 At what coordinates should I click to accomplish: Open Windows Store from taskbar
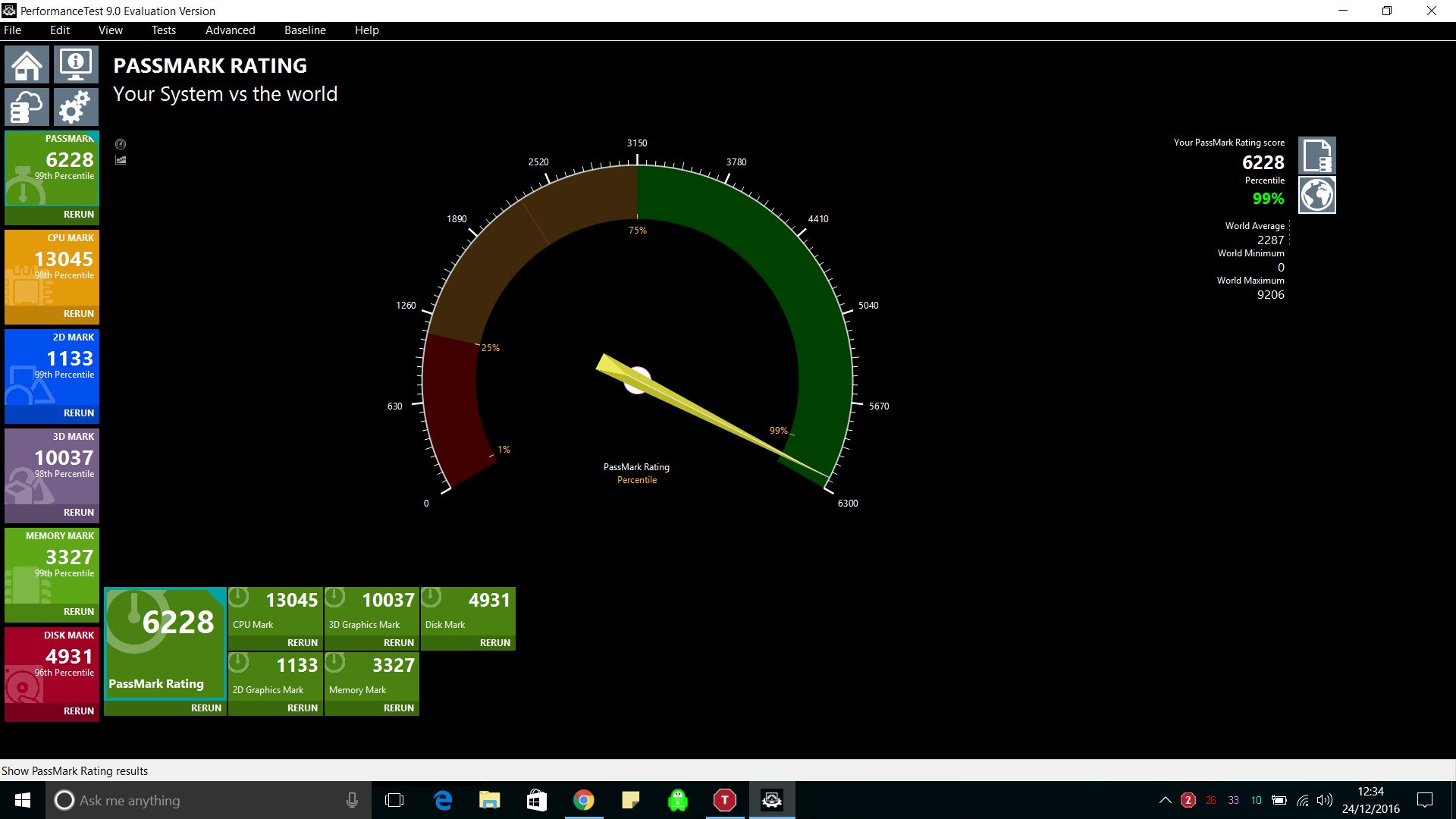(x=537, y=800)
